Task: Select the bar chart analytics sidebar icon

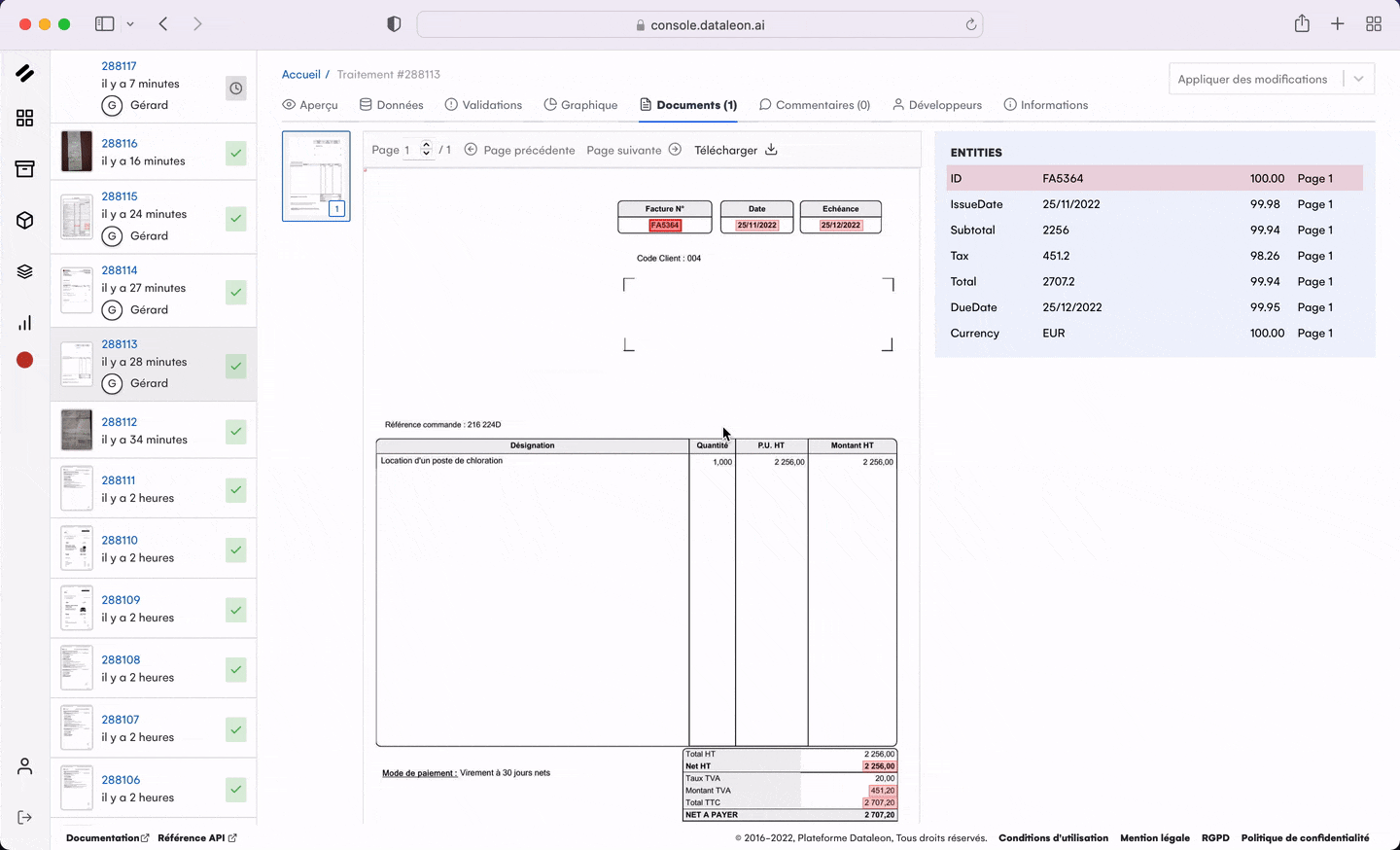Action: coord(24,322)
